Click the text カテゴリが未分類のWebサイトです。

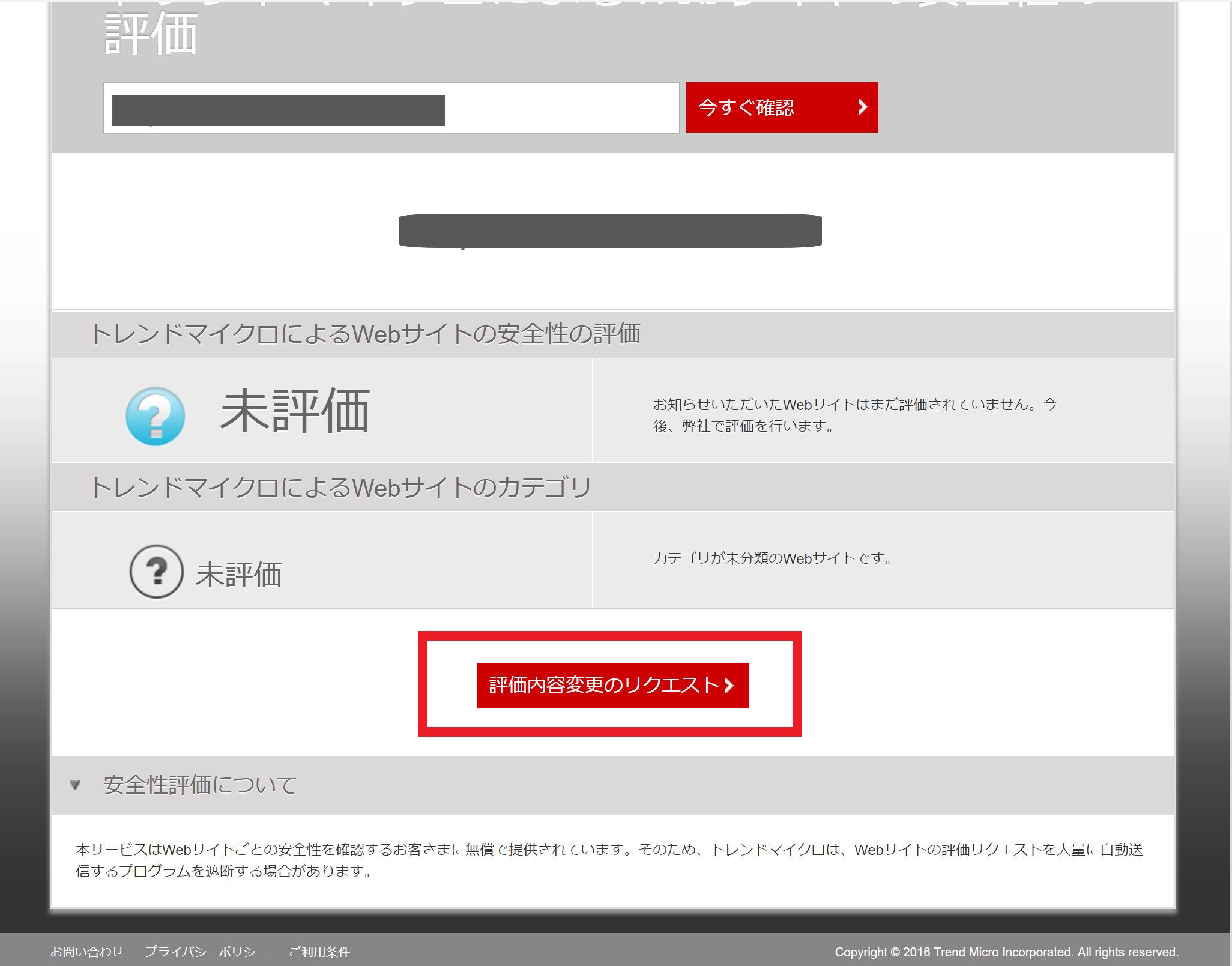(773, 558)
